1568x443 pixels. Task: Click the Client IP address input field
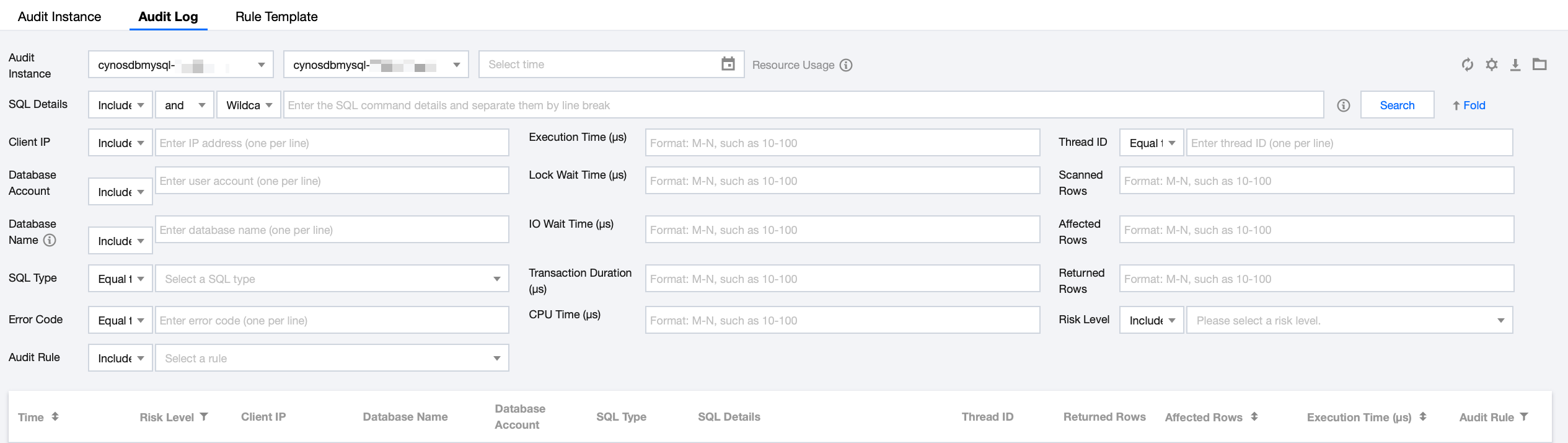click(x=332, y=143)
